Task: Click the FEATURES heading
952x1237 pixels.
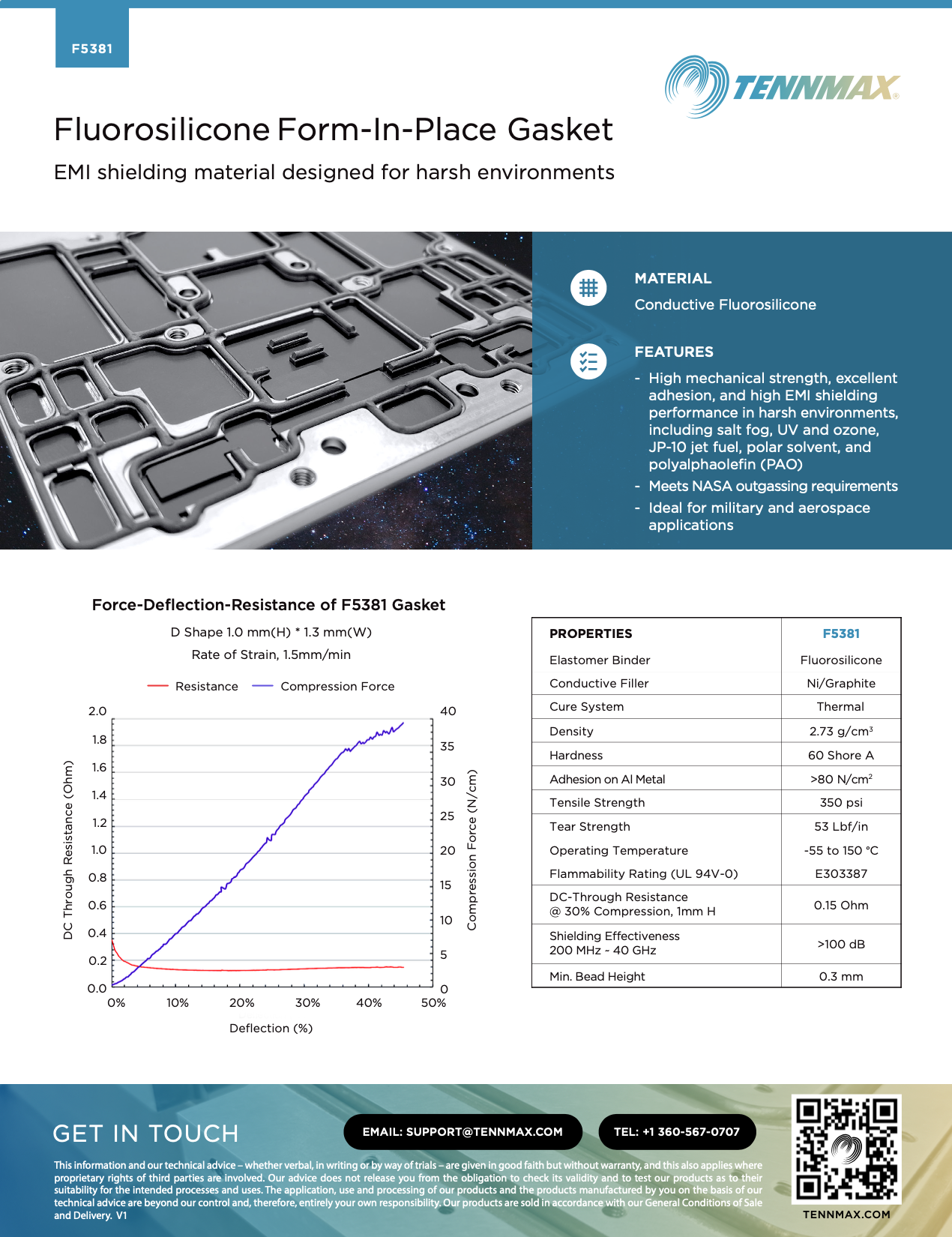Action: [x=674, y=352]
